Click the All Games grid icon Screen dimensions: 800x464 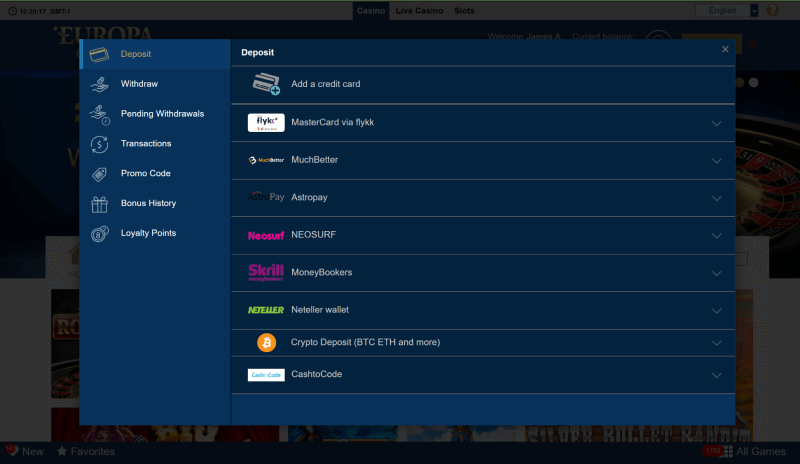[728, 451]
